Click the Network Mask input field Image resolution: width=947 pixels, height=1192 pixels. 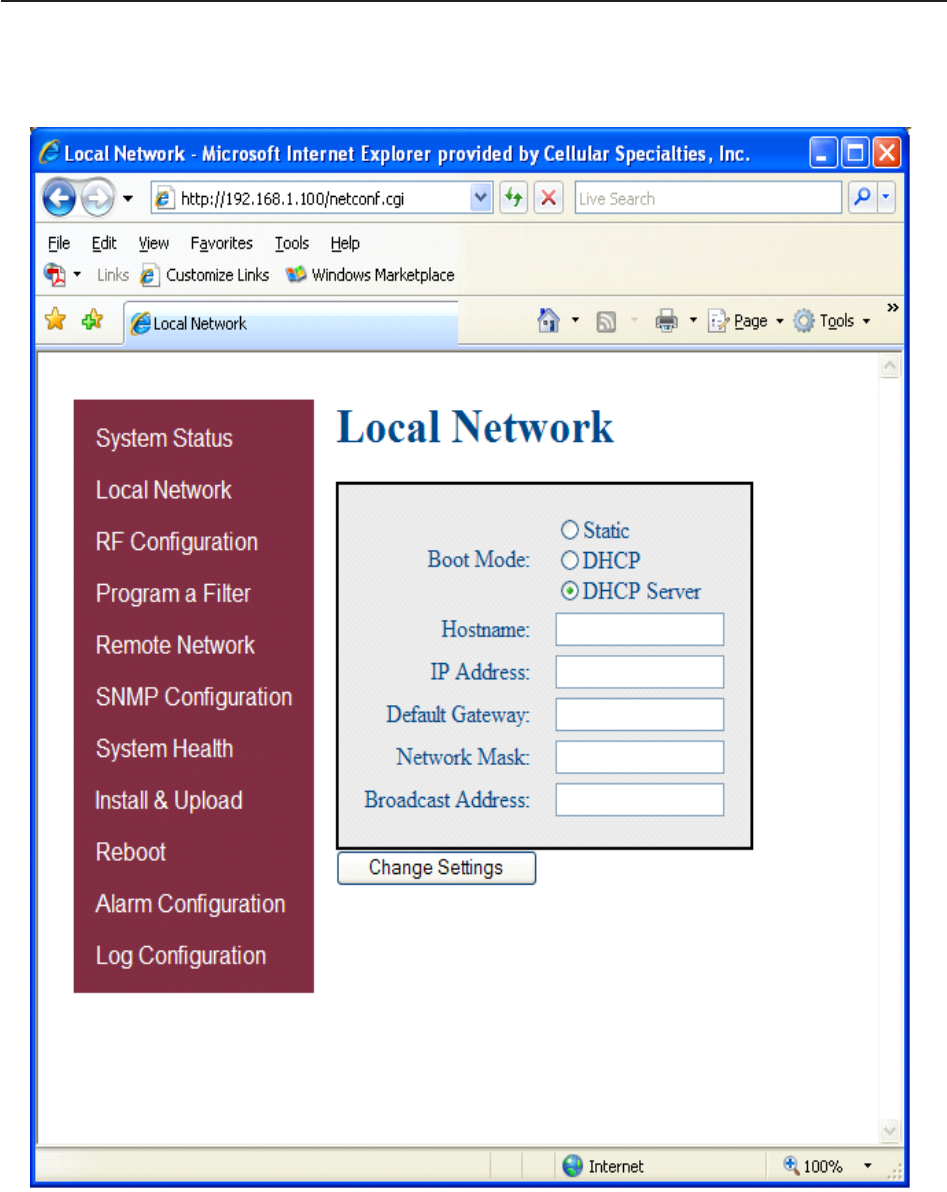[x=639, y=757]
